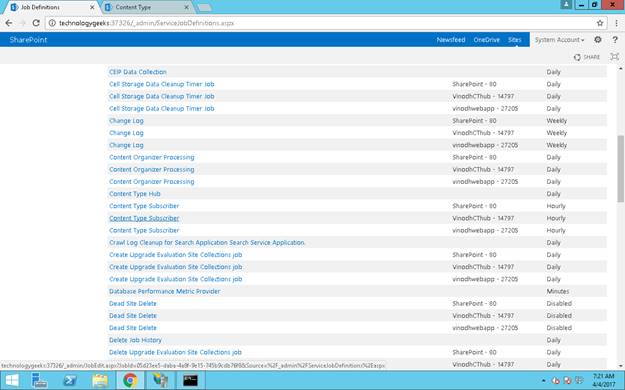
Task: Click 'Disabled' for Dead Site Delete vinodhwebapp
Action: click(x=559, y=328)
